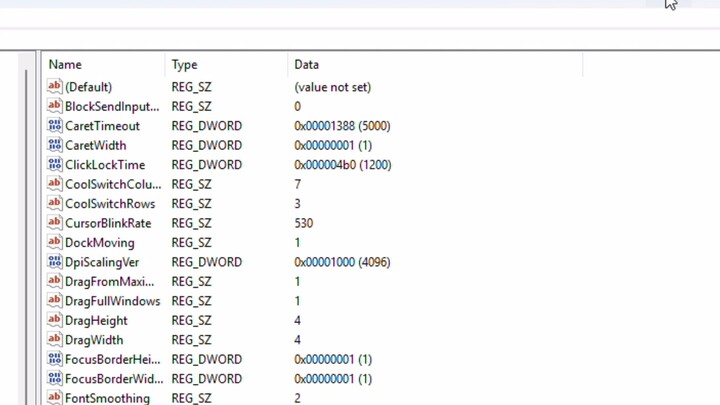The width and height of the screenshot is (720, 405).
Task: Click the '(value not set)' data cell
Action: click(332, 87)
